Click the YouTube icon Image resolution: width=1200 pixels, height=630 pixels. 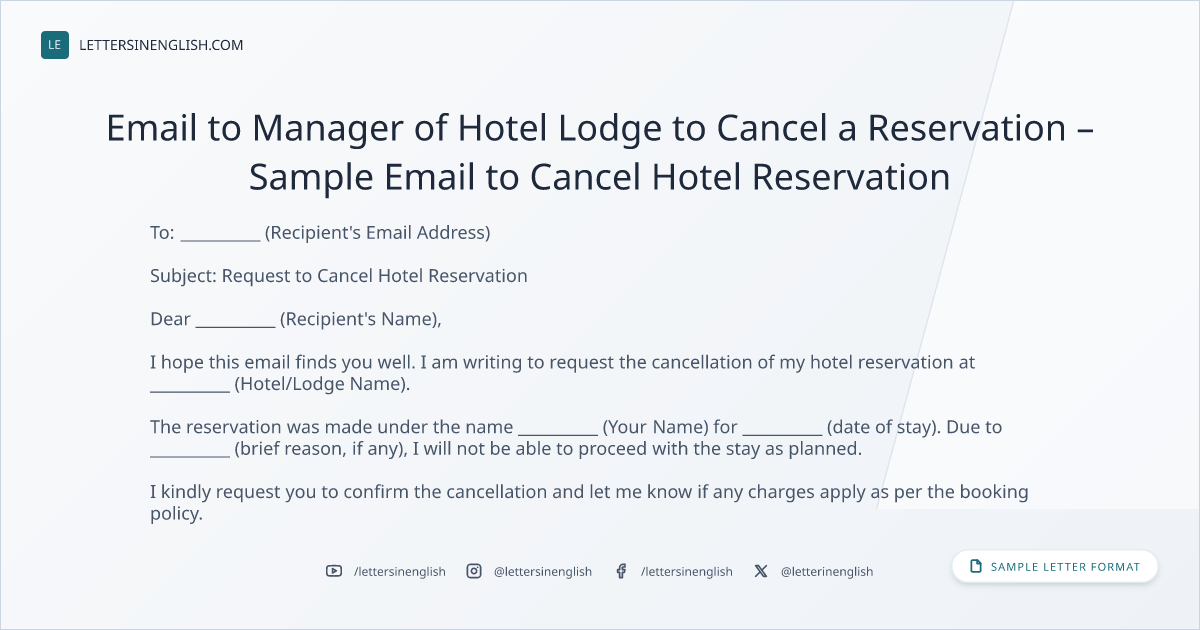[x=334, y=571]
